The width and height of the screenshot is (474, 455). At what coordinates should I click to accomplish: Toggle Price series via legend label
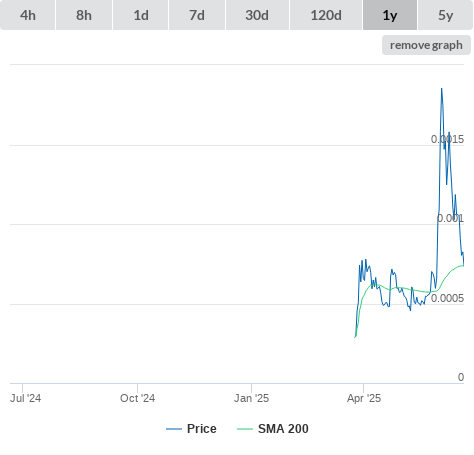click(x=202, y=429)
